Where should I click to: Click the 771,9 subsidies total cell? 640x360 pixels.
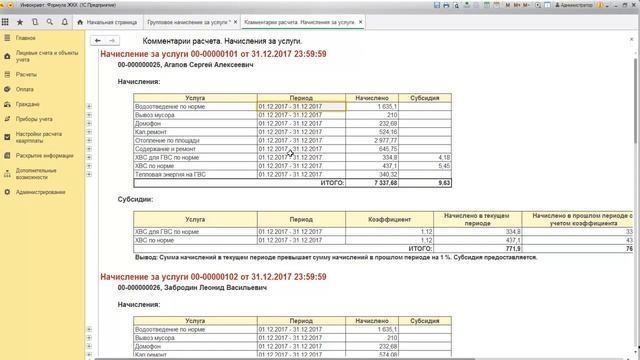tap(478, 249)
